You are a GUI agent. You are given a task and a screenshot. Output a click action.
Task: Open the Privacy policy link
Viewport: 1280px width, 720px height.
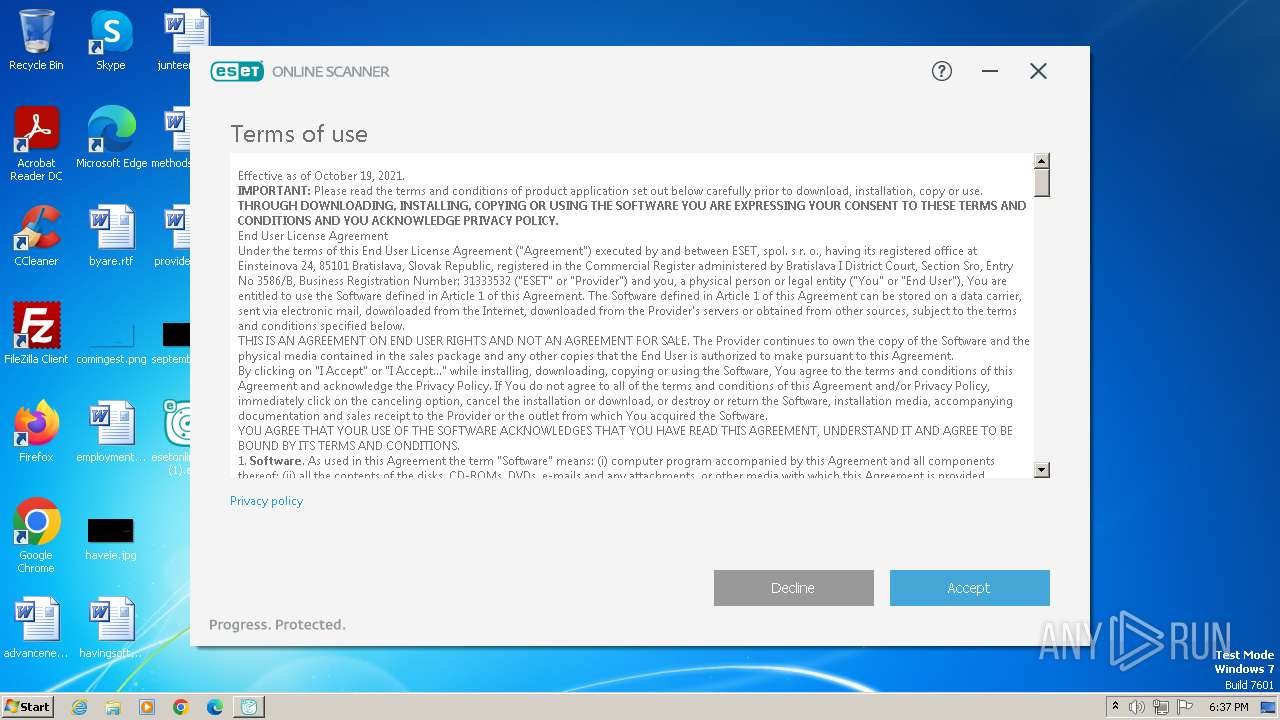pyautogui.click(x=266, y=501)
